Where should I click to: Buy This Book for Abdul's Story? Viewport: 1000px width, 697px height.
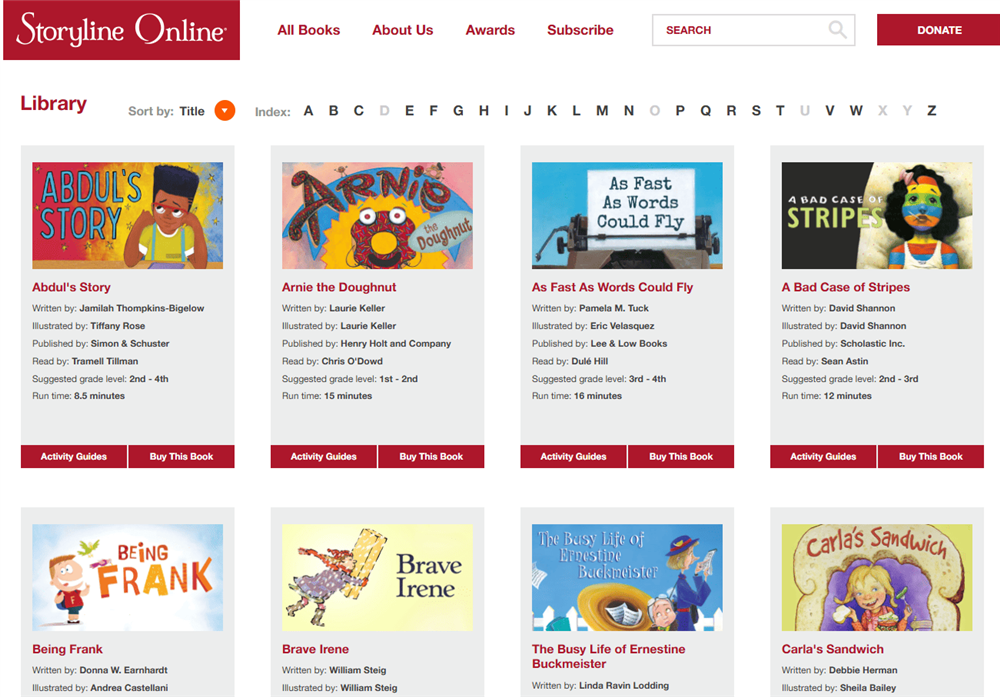[182, 457]
